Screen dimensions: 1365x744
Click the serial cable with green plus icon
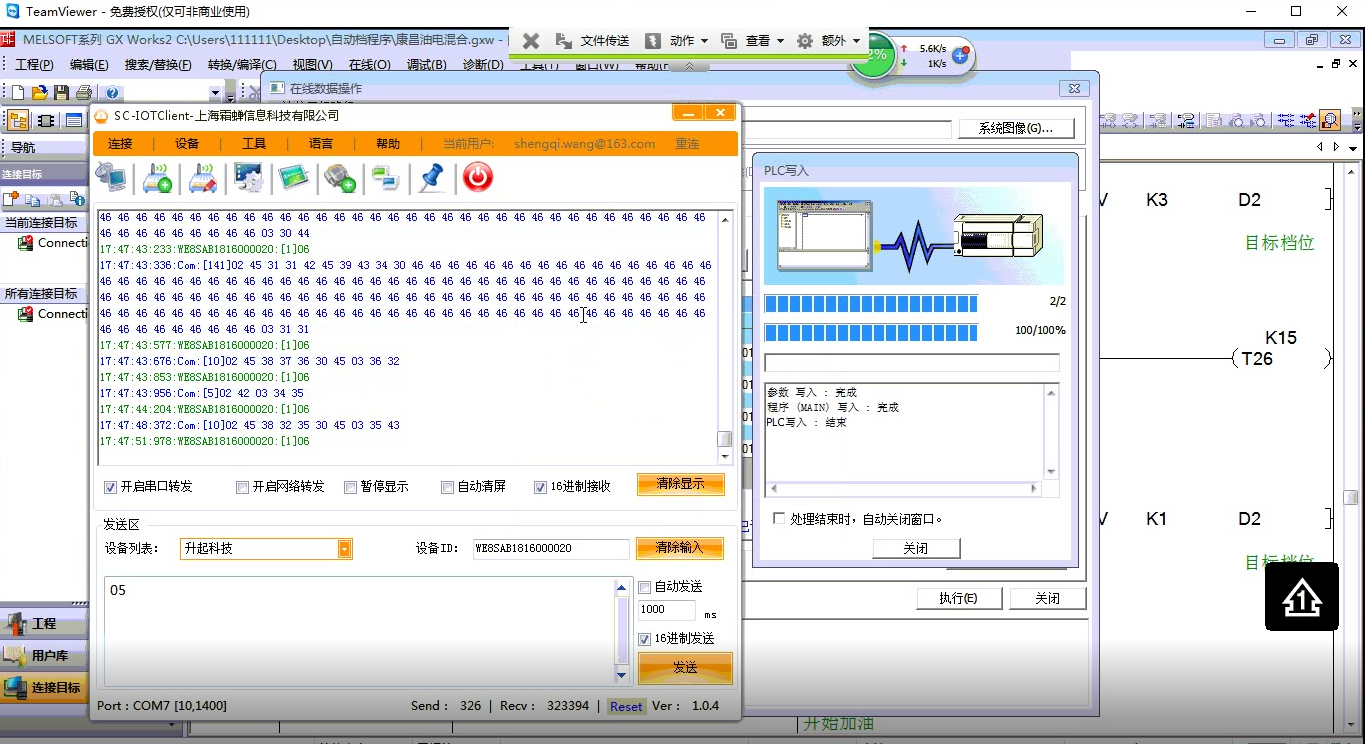[x=340, y=178]
